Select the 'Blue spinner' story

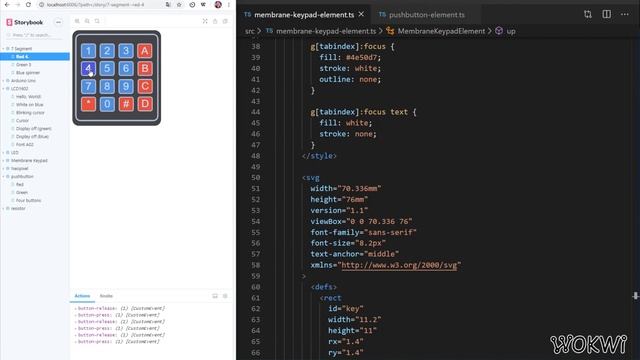click(x=28, y=73)
